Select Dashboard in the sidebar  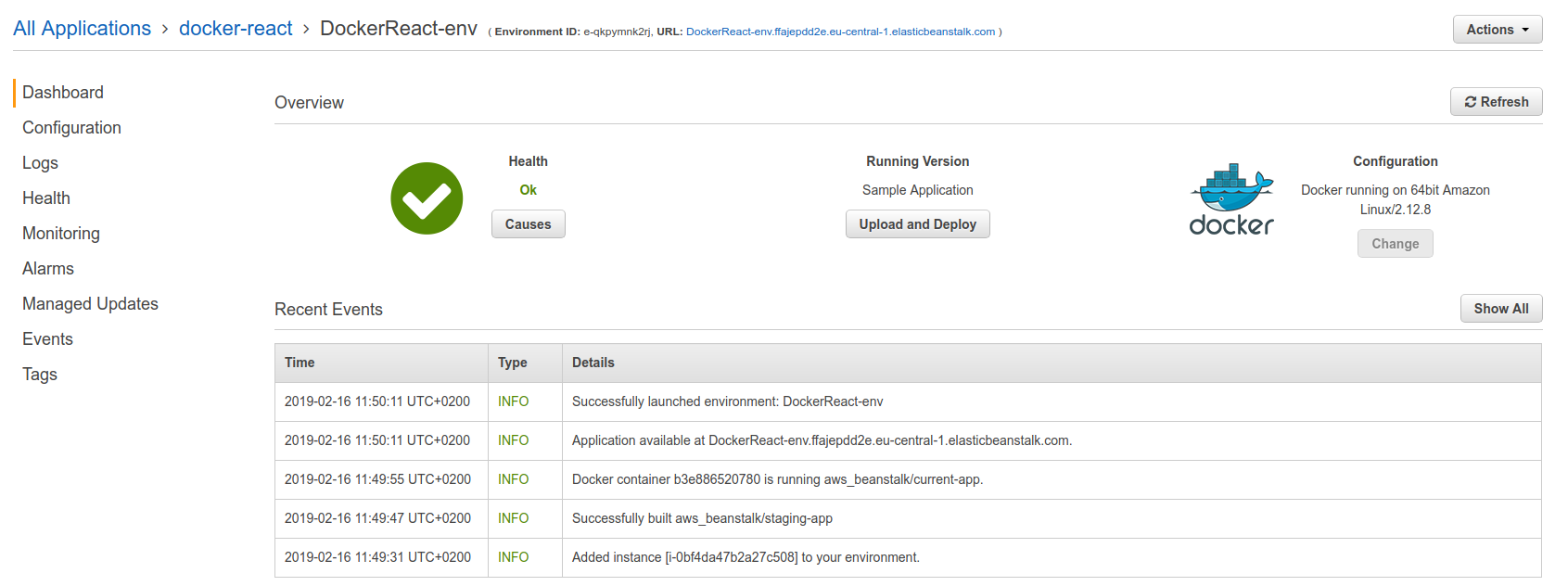click(63, 93)
